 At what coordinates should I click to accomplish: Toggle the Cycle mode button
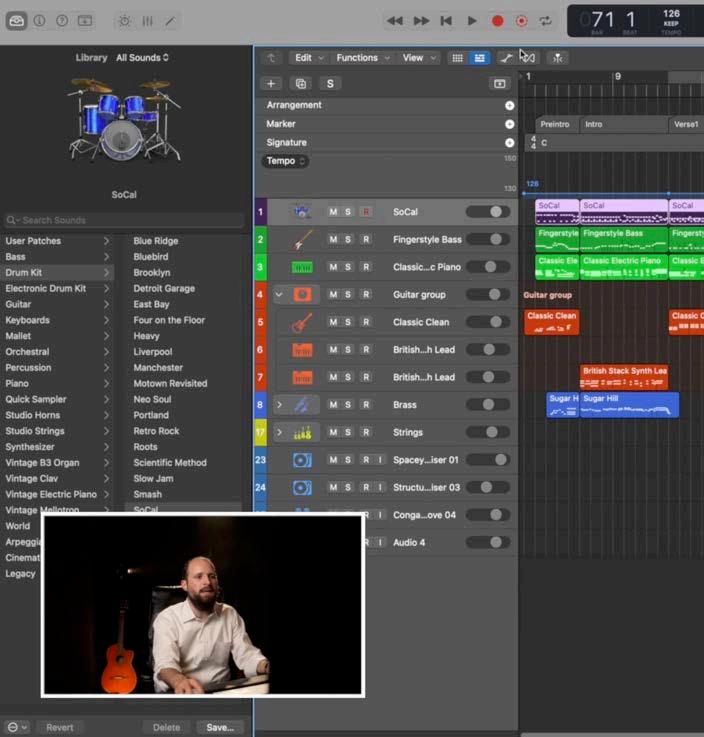pyautogui.click(x=546, y=20)
